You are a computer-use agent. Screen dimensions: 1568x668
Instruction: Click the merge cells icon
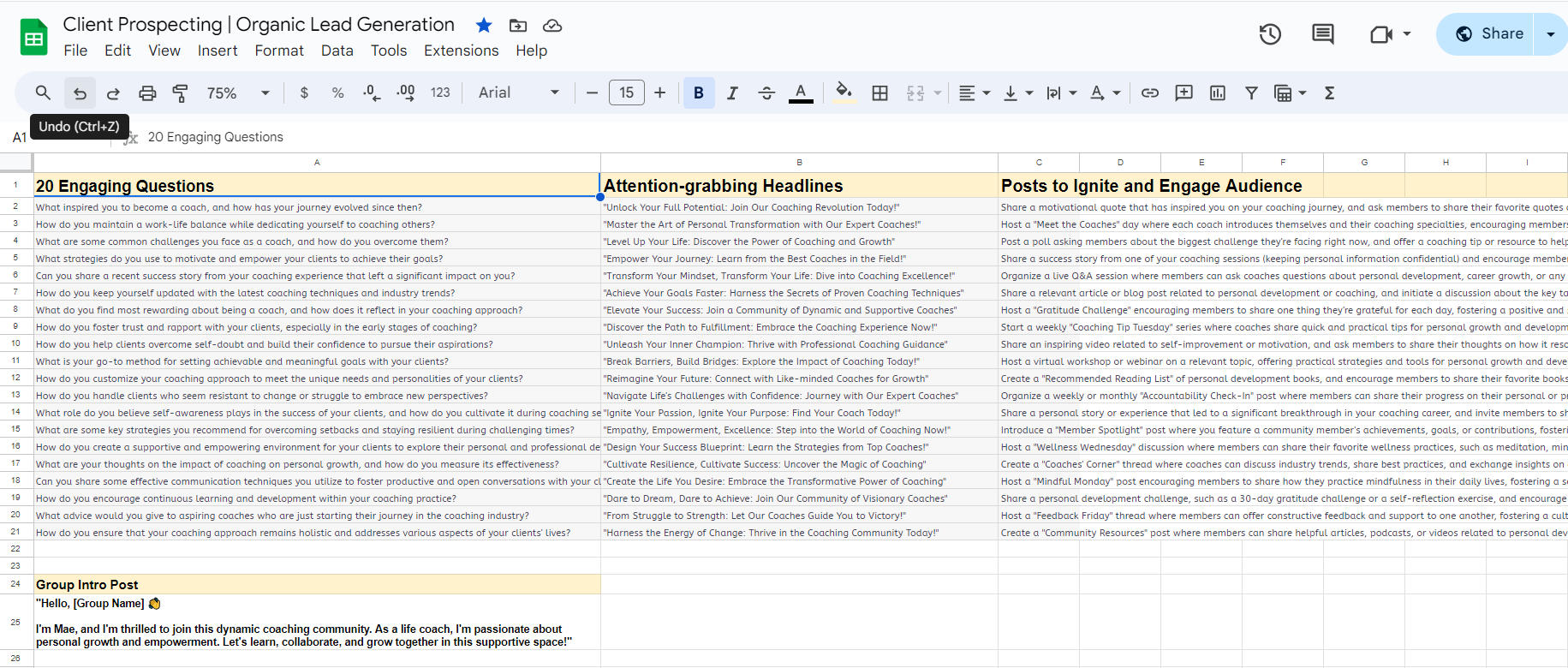pos(915,92)
